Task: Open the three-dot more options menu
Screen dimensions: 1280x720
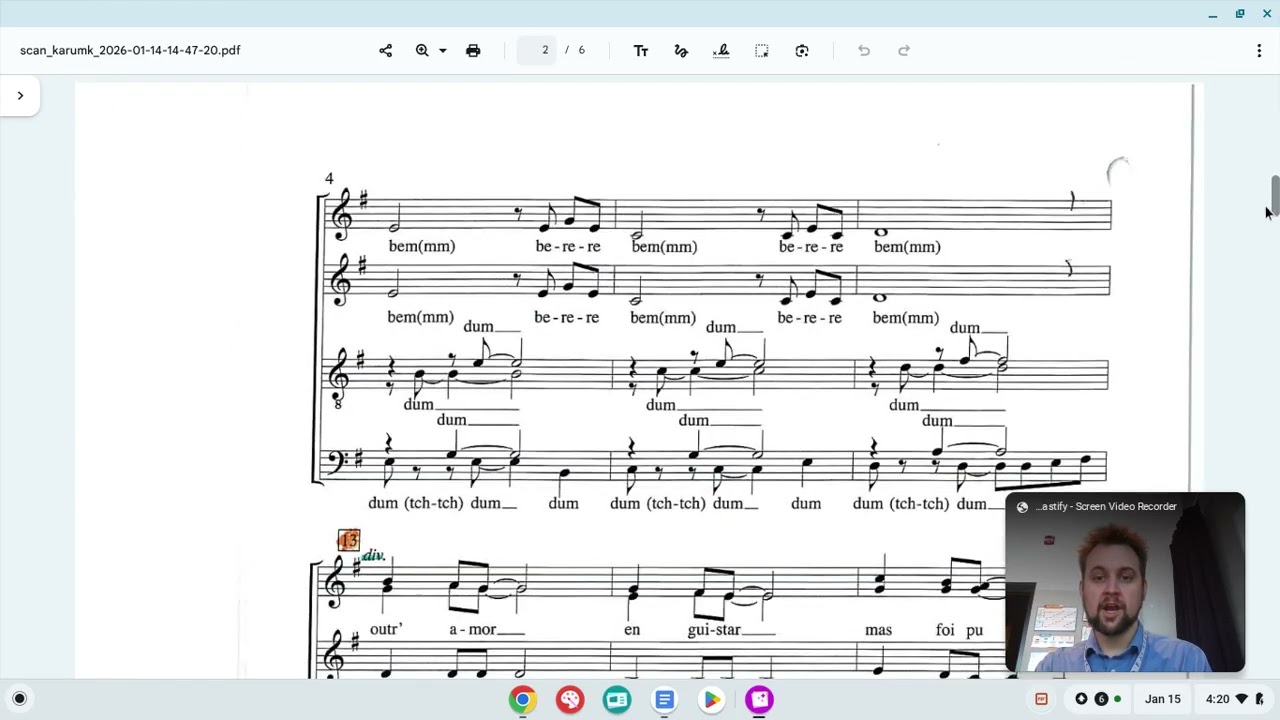Action: point(1259,50)
